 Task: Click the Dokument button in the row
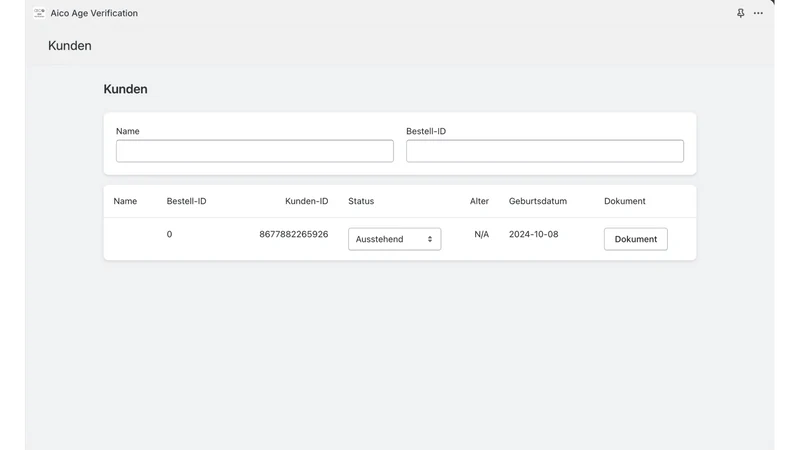636,239
